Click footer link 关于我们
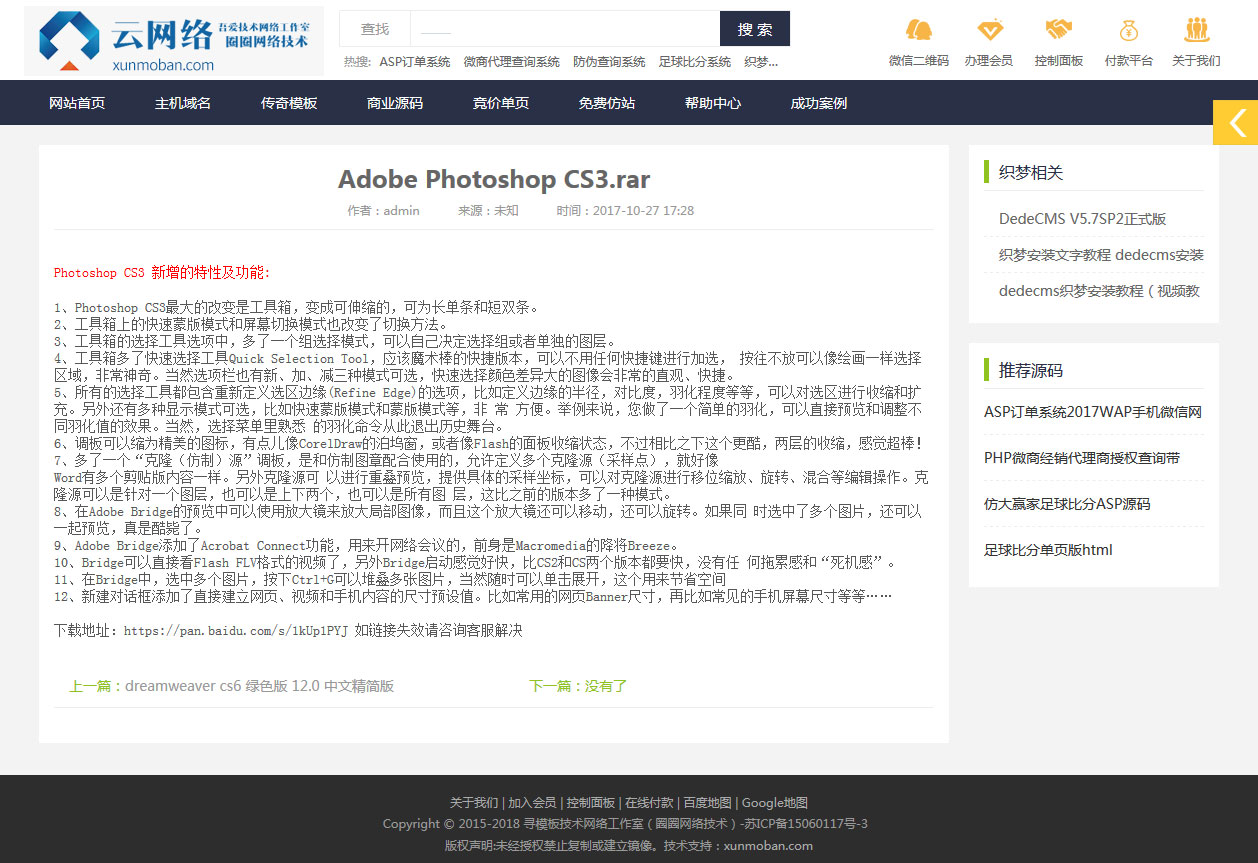The width and height of the screenshot is (1258, 863). coord(474,802)
